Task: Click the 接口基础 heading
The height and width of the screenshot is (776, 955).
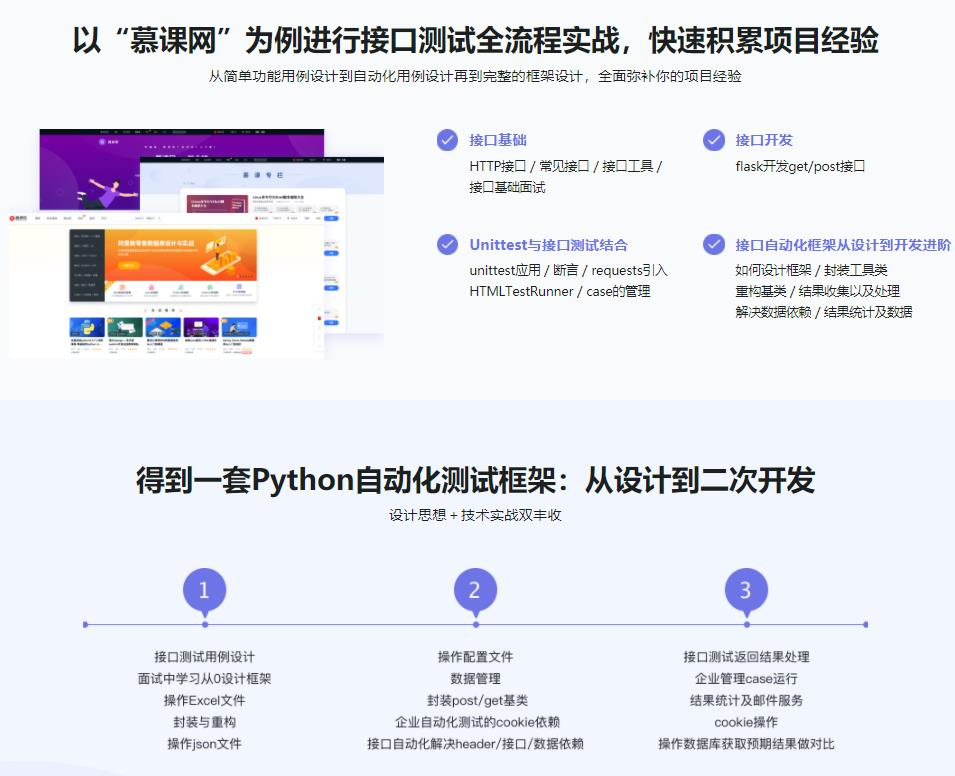Action: click(x=497, y=140)
